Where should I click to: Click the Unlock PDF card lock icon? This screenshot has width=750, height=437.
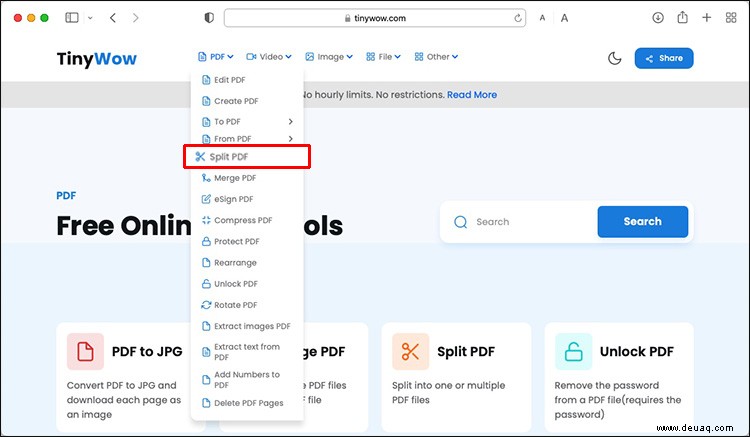[574, 351]
